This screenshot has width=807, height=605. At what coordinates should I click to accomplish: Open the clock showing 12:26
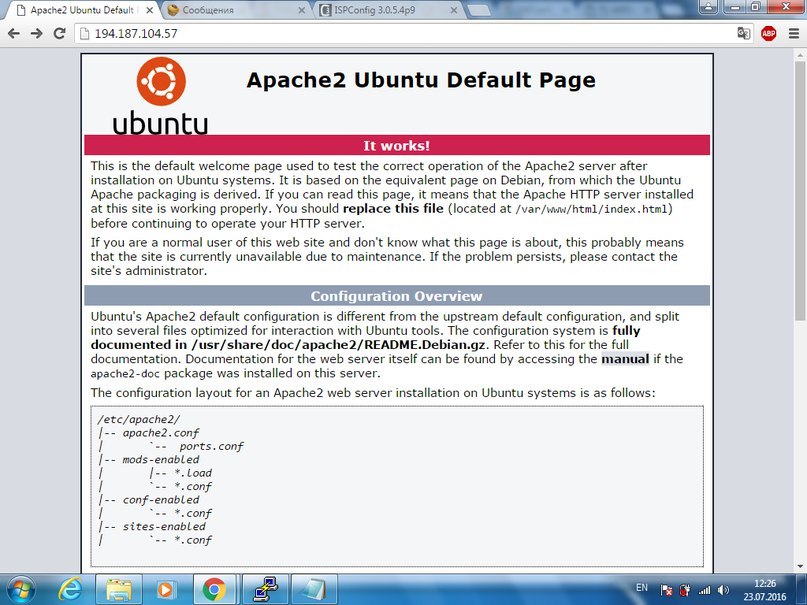pyautogui.click(x=765, y=590)
